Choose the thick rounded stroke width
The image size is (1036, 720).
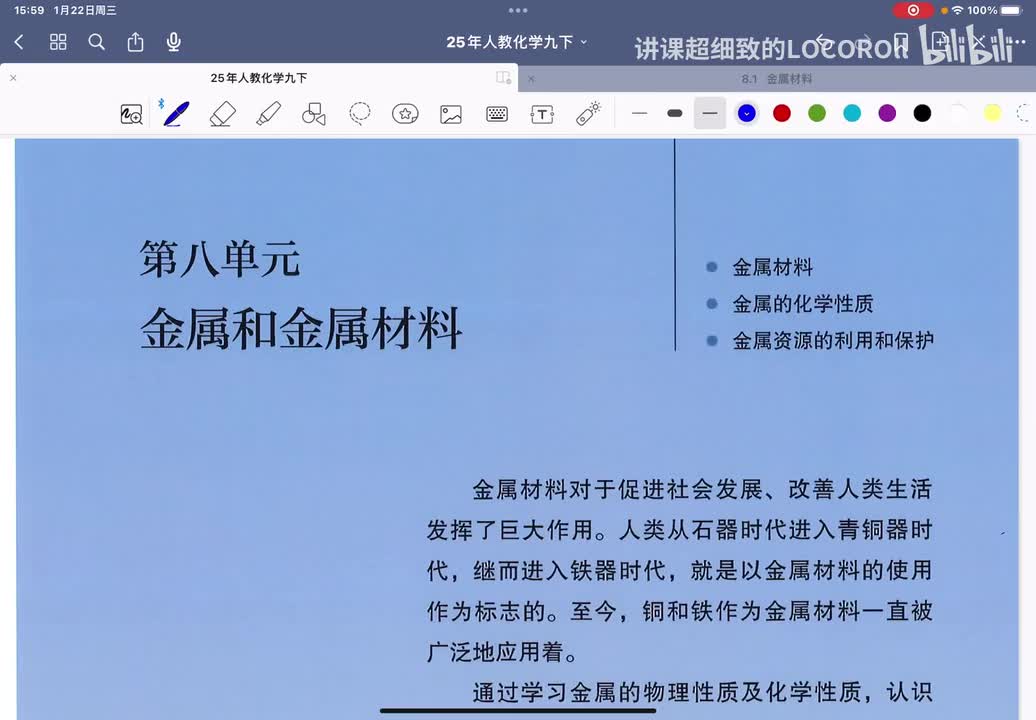click(x=675, y=114)
